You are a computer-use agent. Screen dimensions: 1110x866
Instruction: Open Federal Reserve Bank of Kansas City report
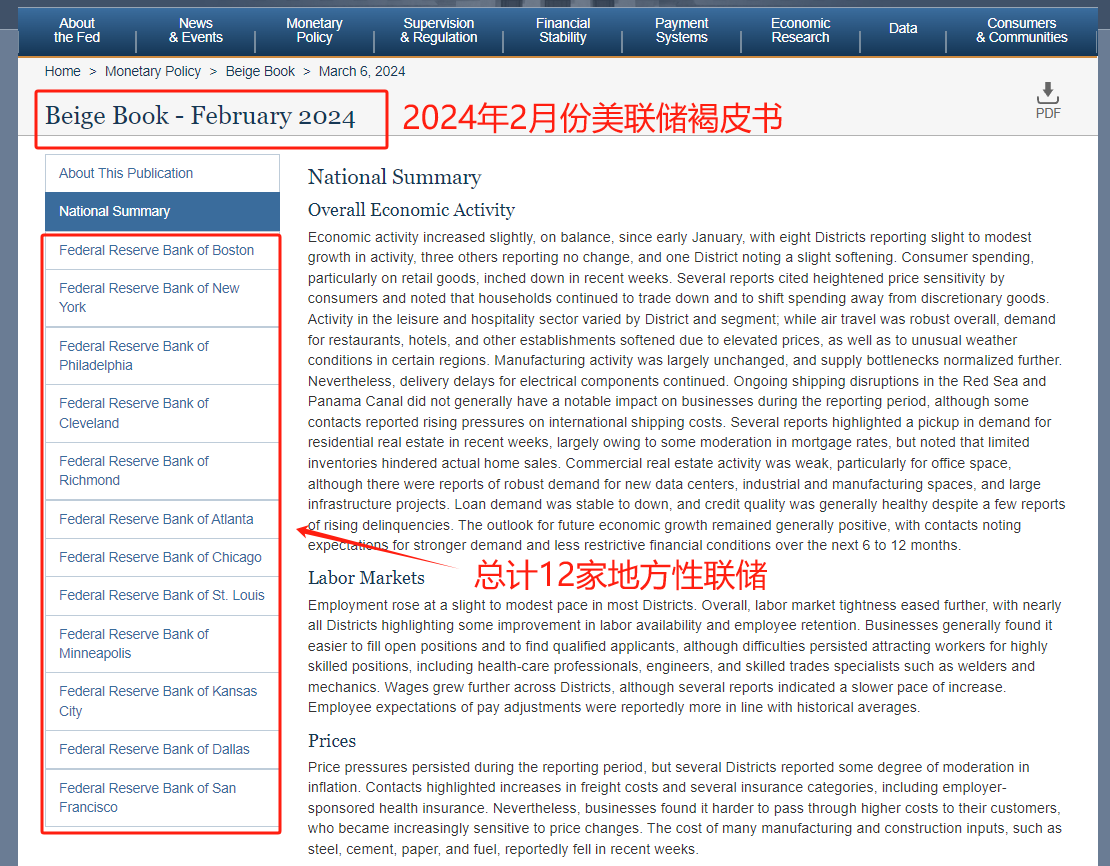point(162,702)
